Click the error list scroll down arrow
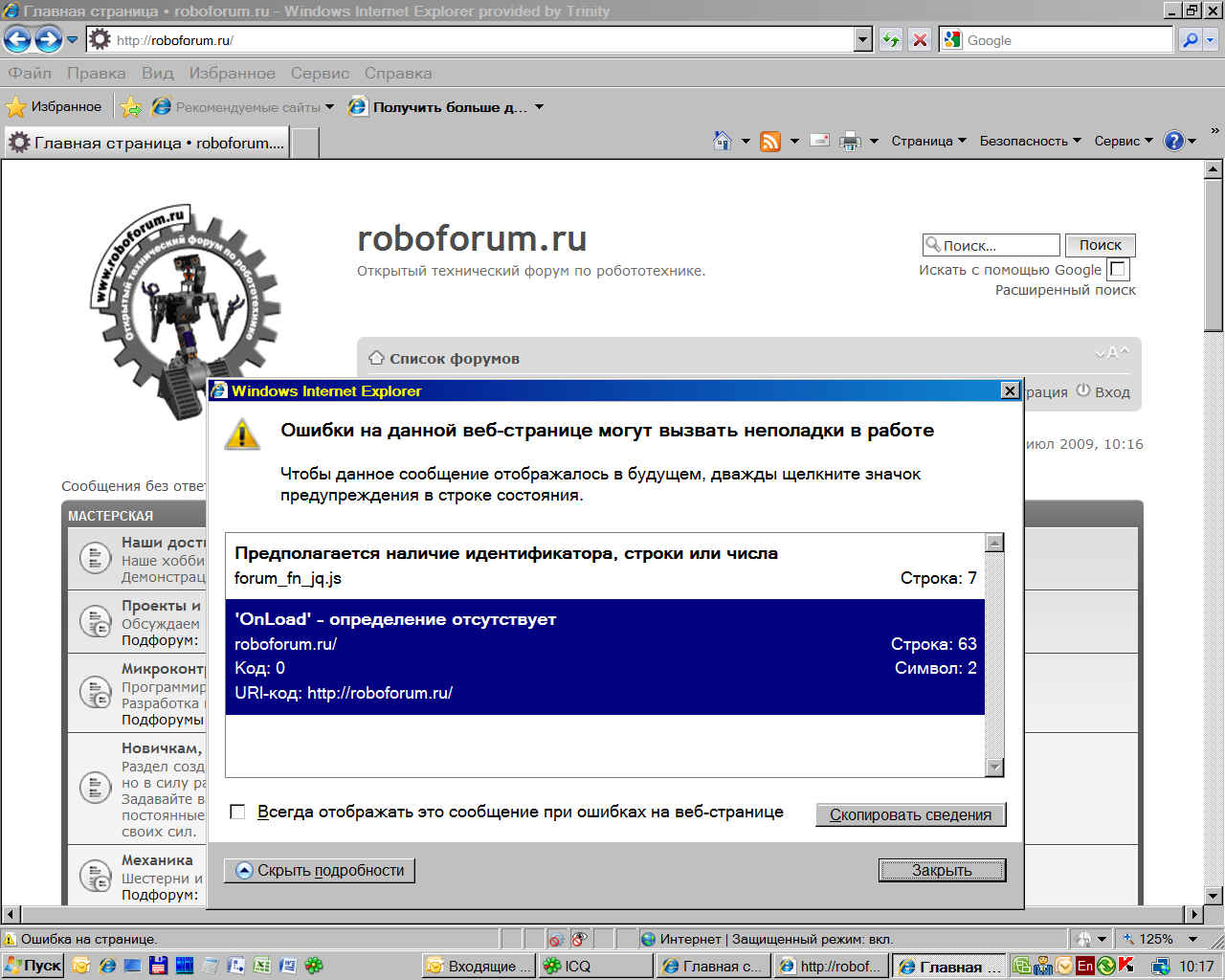This screenshot has height=980, width=1225. [995, 768]
